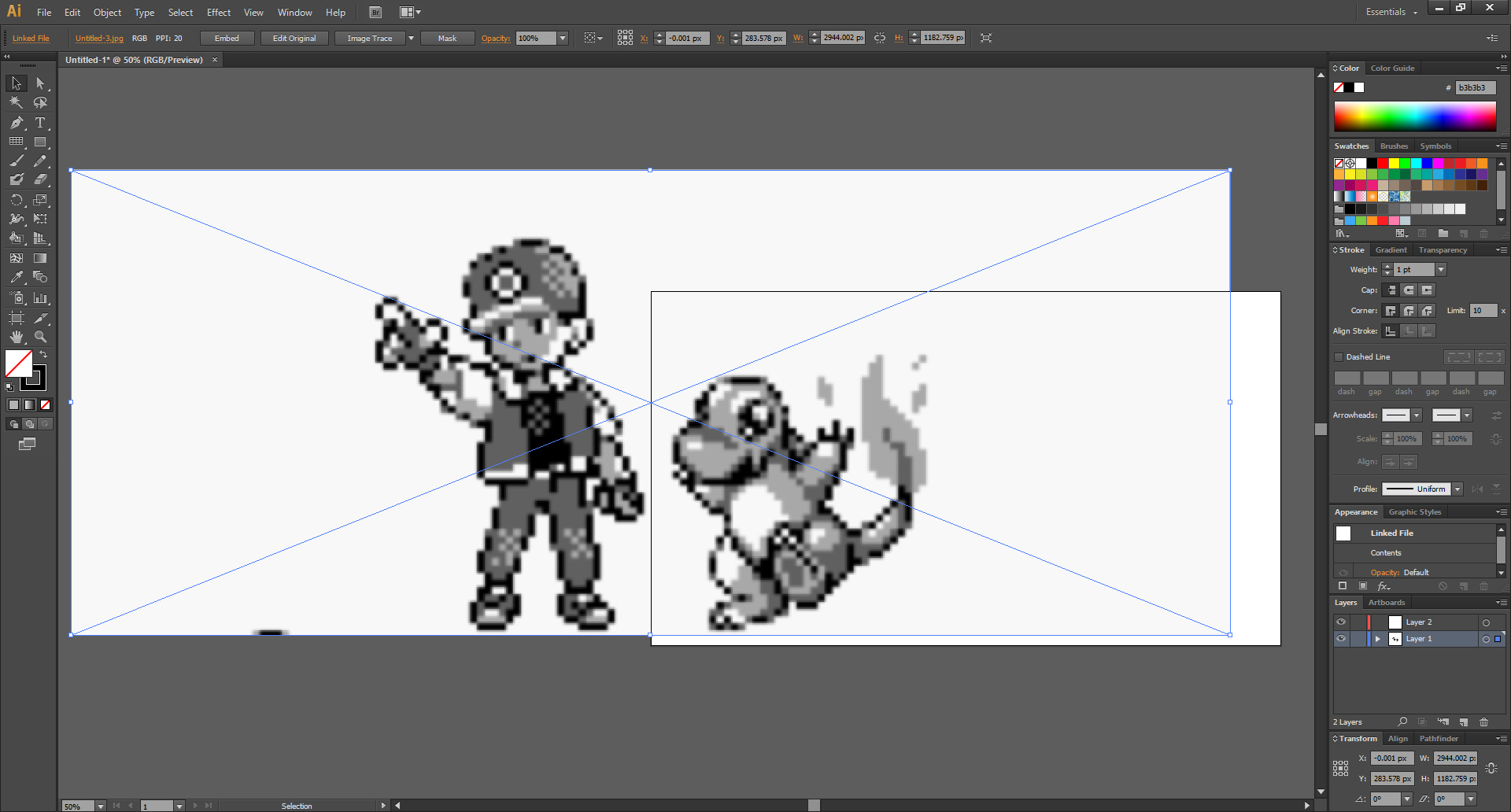Screen dimensions: 1511x812
Task: Set paint mode to Color
Action: tap(13, 404)
